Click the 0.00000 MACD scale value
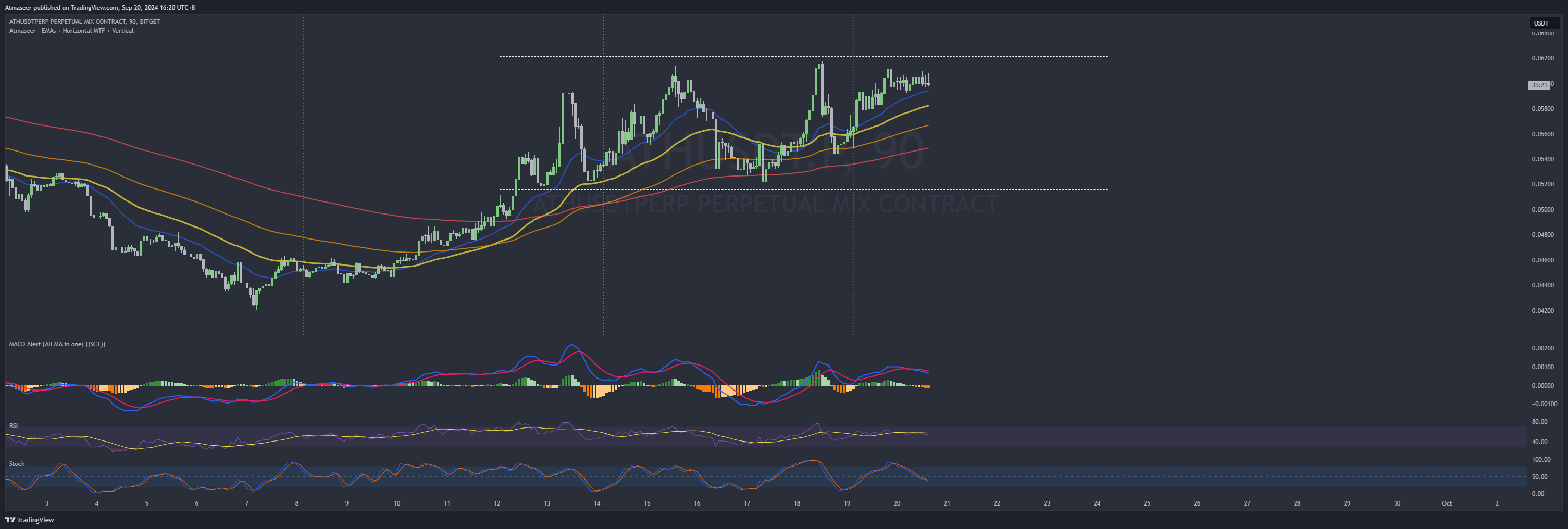1568x529 pixels. 1542,385
